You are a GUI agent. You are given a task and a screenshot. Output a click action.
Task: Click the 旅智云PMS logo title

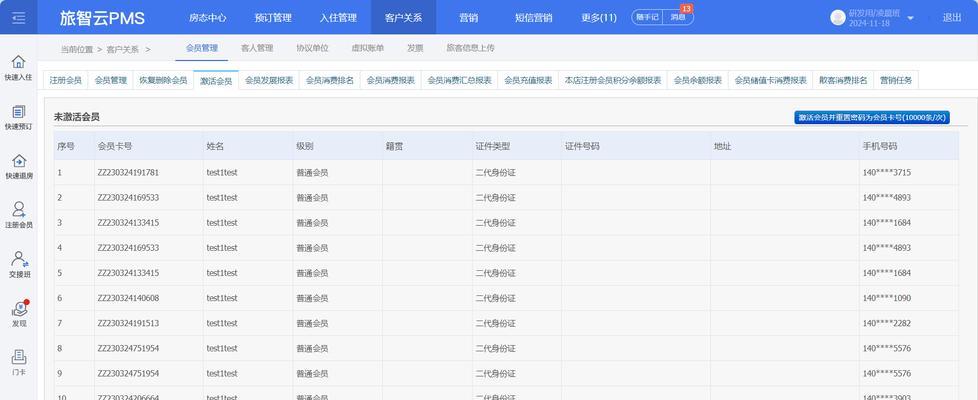(x=102, y=18)
